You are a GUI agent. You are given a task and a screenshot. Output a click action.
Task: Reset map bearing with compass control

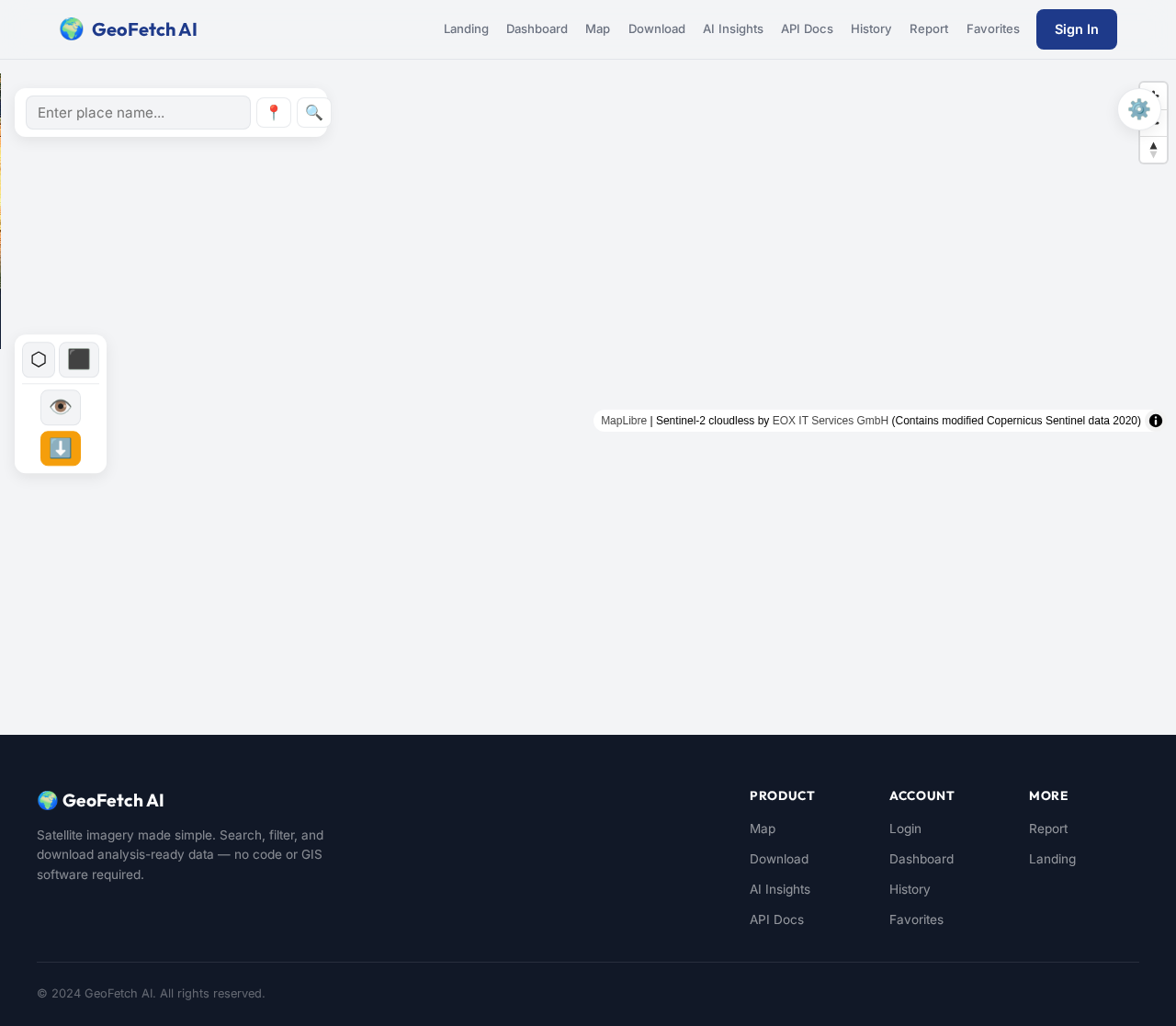(x=1154, y=150)
